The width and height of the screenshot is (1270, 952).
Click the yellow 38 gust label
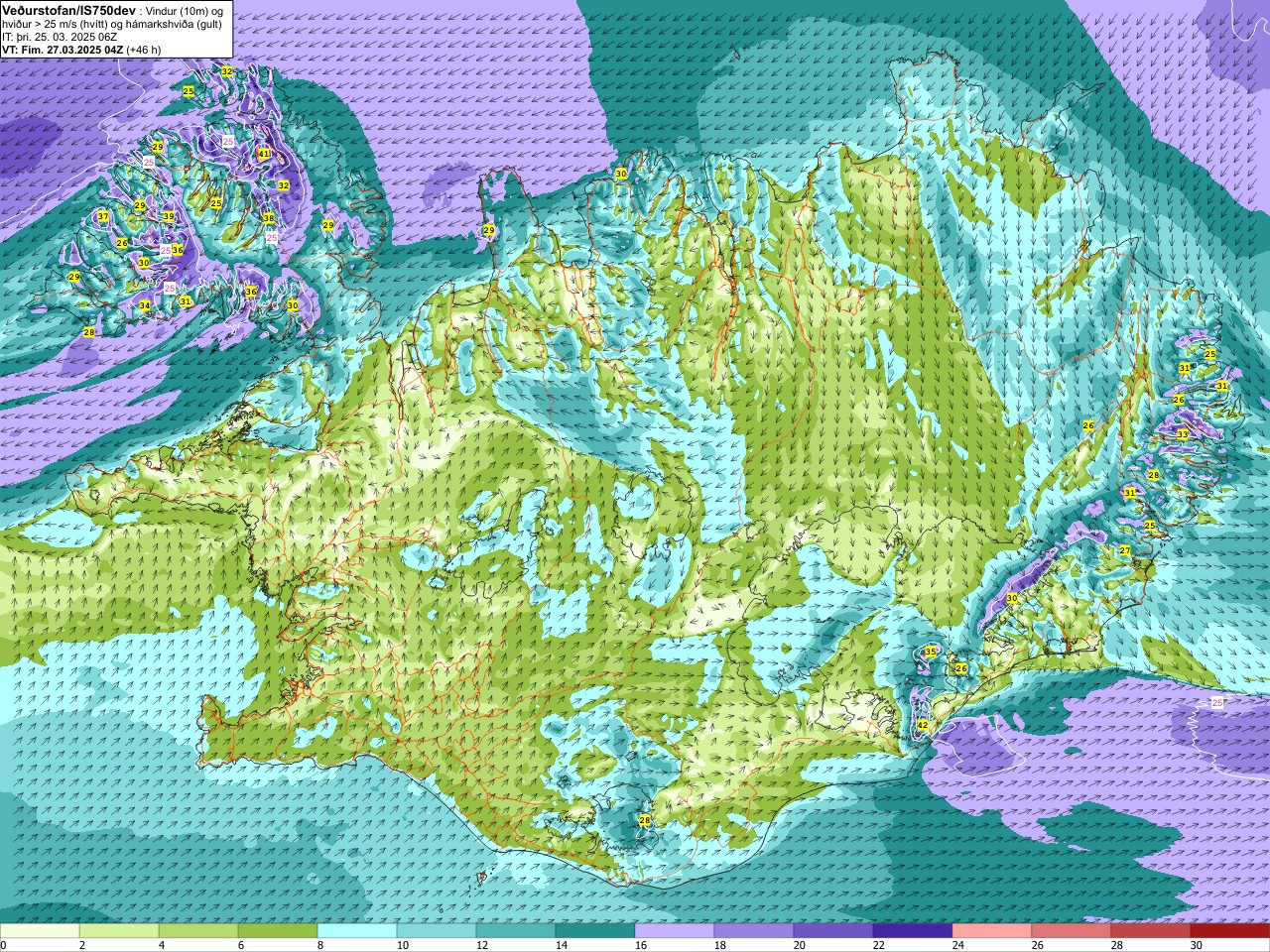[x=268, y=218]
